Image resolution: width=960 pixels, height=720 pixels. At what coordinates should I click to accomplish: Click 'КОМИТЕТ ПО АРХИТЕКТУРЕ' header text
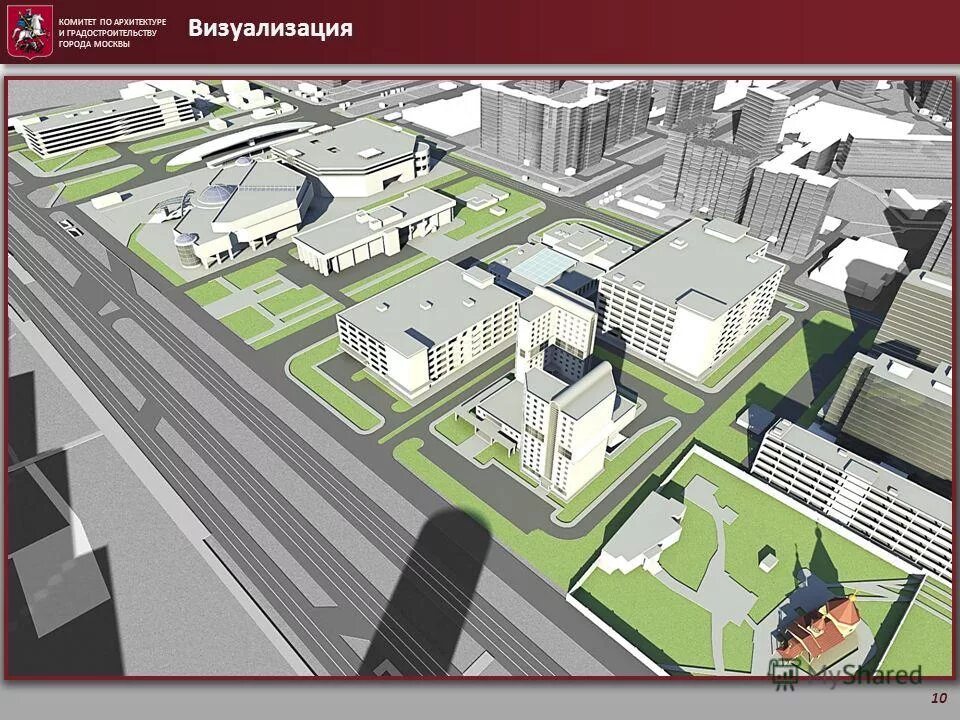point(112,22)
